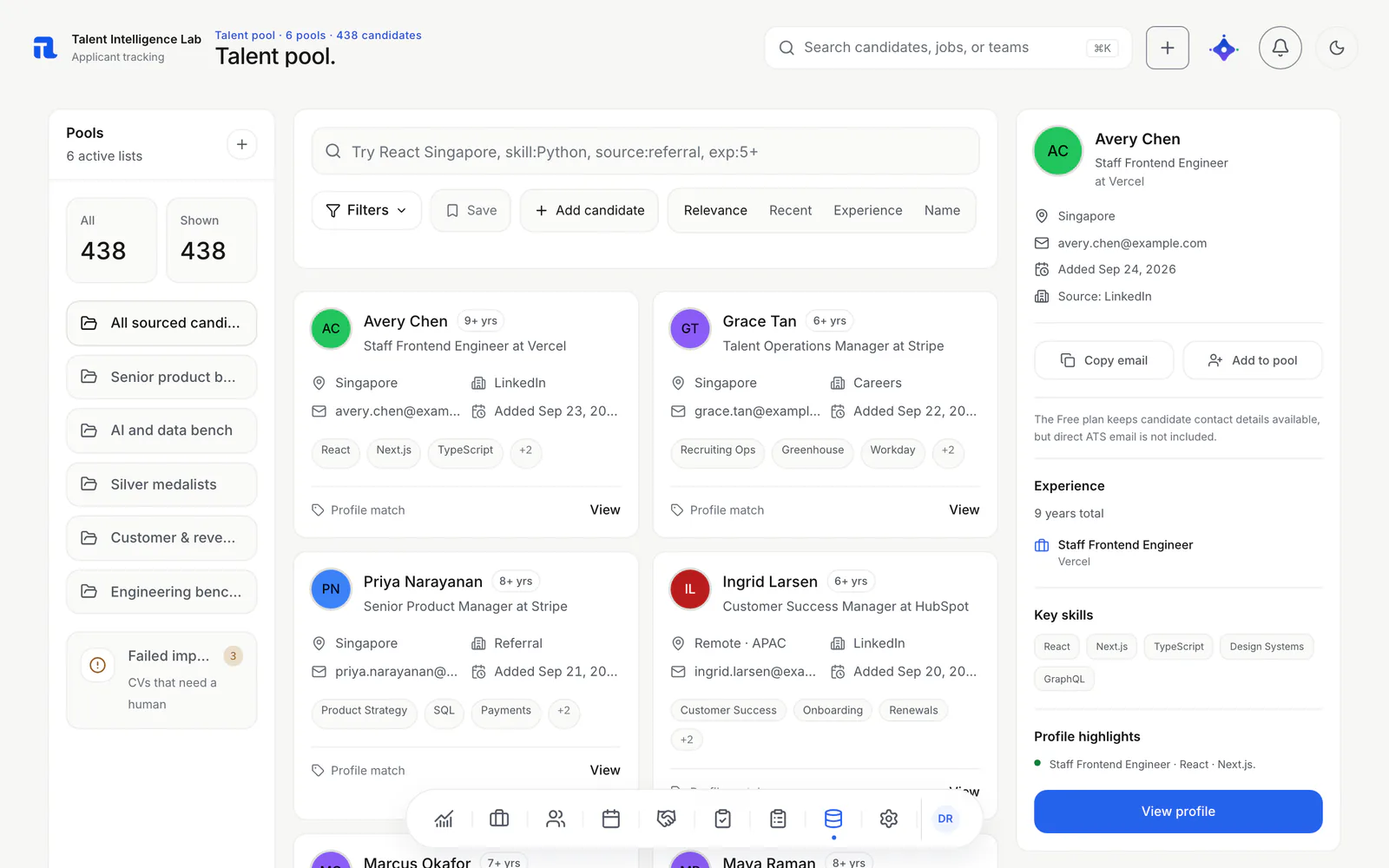1389x868 pixels.
Task: Sort candidates by Relevance
Action: click(715, 211)
